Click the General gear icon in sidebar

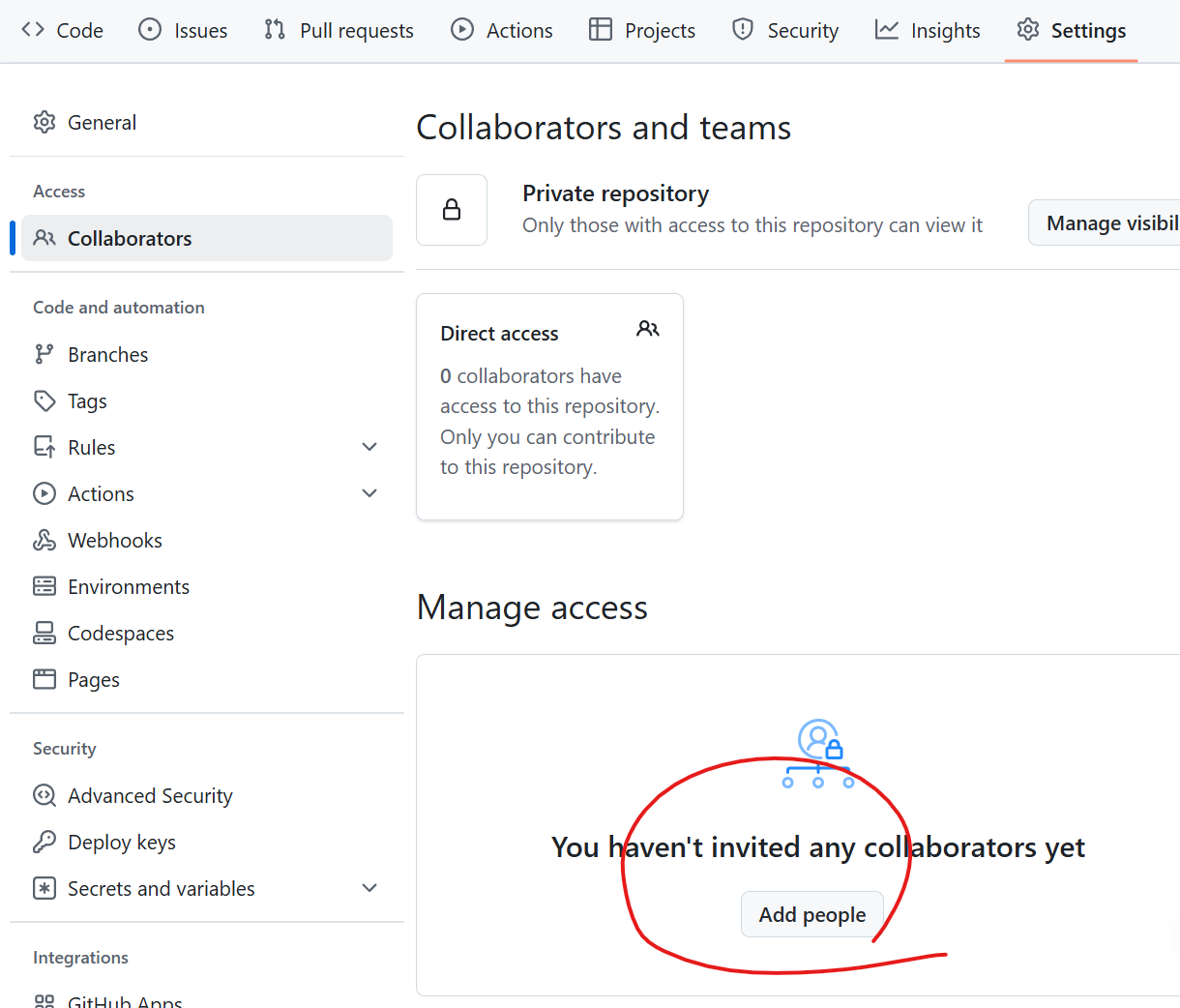tap(44, 122)
